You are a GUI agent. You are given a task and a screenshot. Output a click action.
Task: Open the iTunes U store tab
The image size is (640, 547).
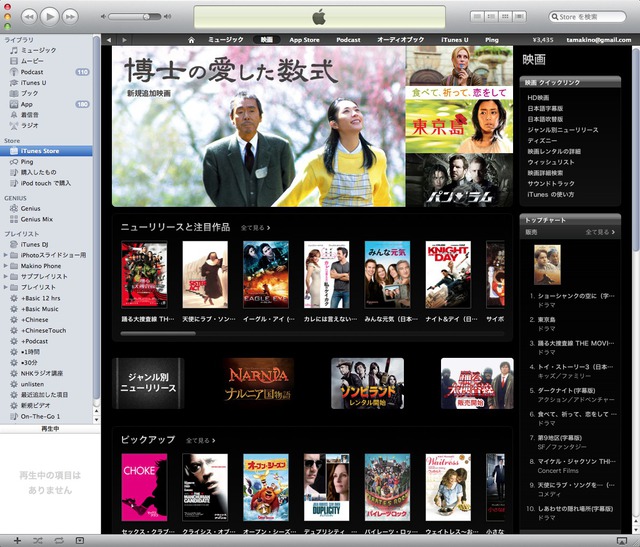tap(455, 40)
